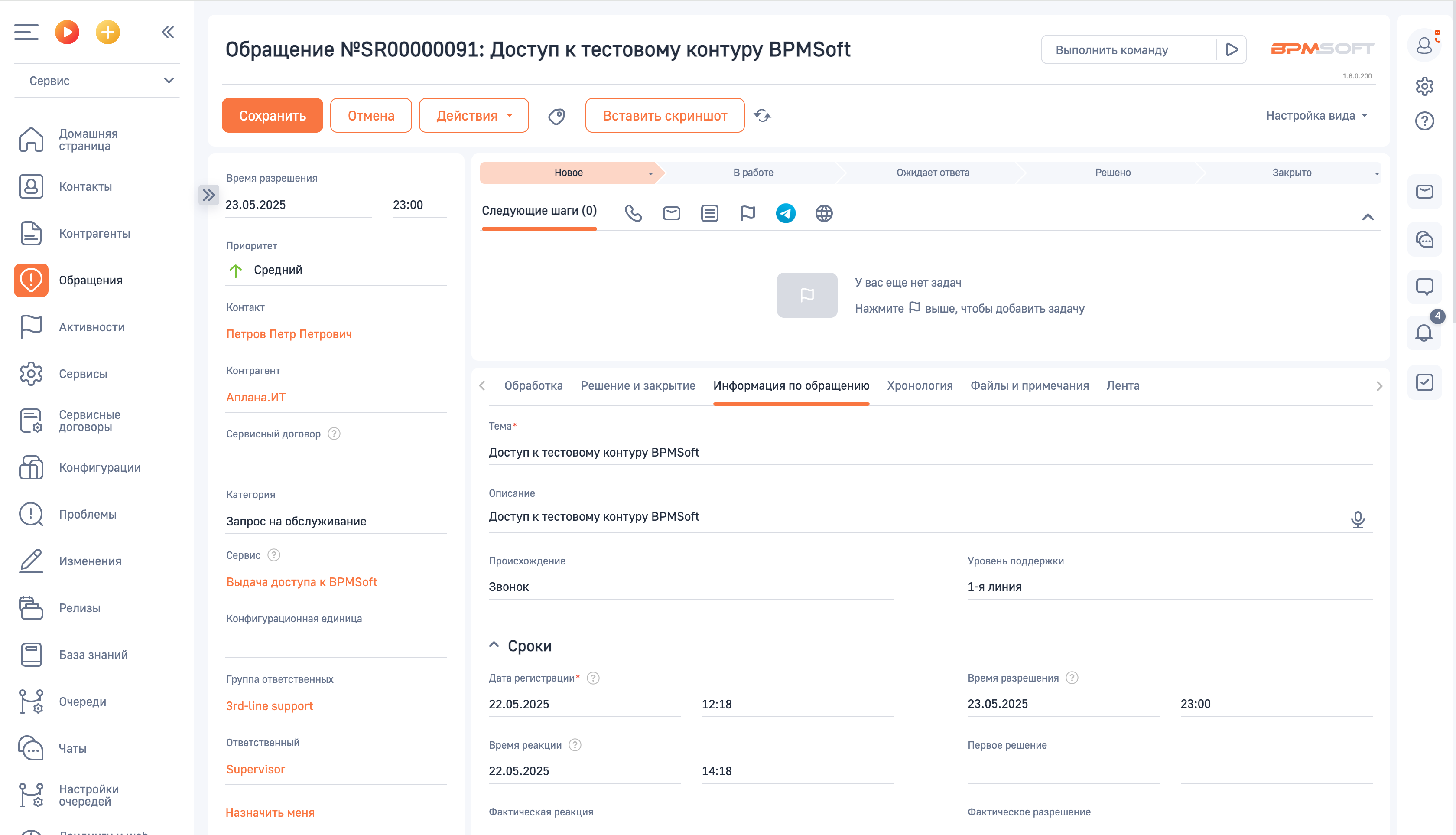
Task: Collapse the Сроки section
Action: tap(494, 645)
